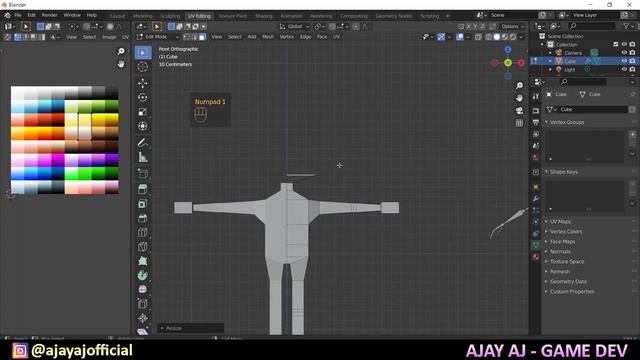
Task: Select the Scale tool
Action: pyautogui.click(x=143, y=112)
